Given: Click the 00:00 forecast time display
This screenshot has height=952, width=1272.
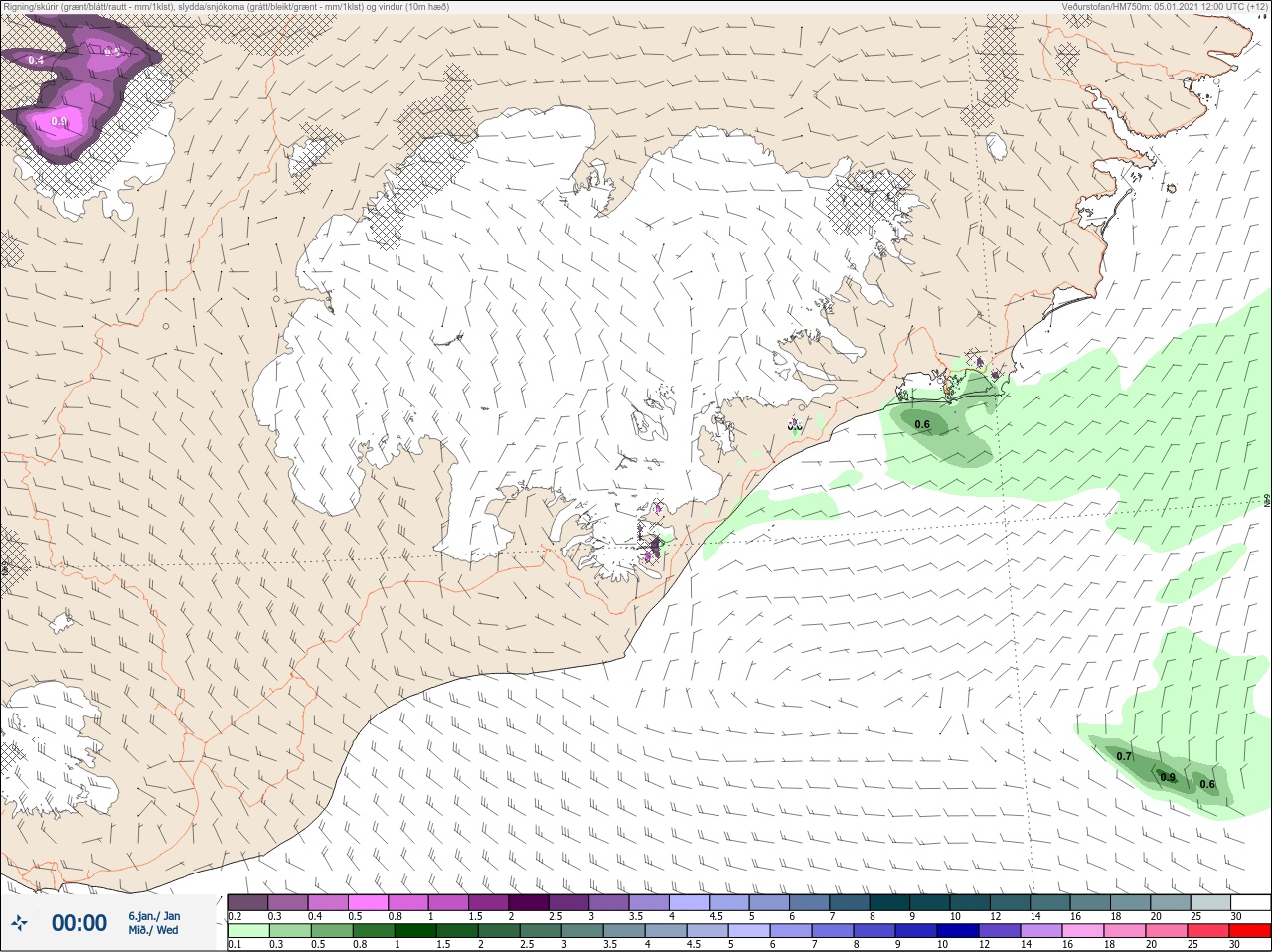Looking at the screenshot, I should (x=79, y=923).
